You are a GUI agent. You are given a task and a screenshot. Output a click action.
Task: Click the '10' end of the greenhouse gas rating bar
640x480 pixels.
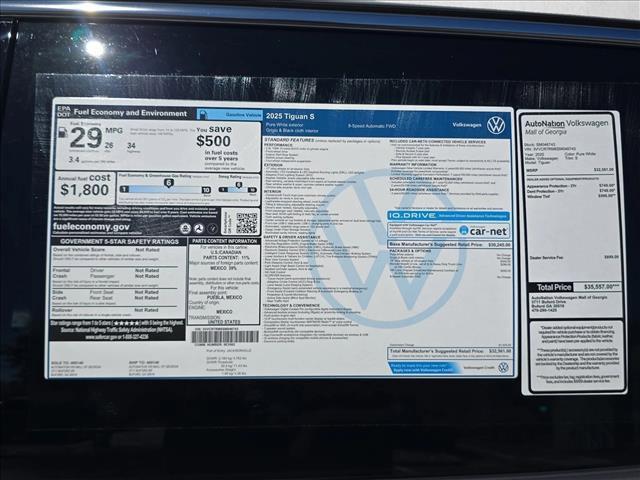(x=206, y=190)
